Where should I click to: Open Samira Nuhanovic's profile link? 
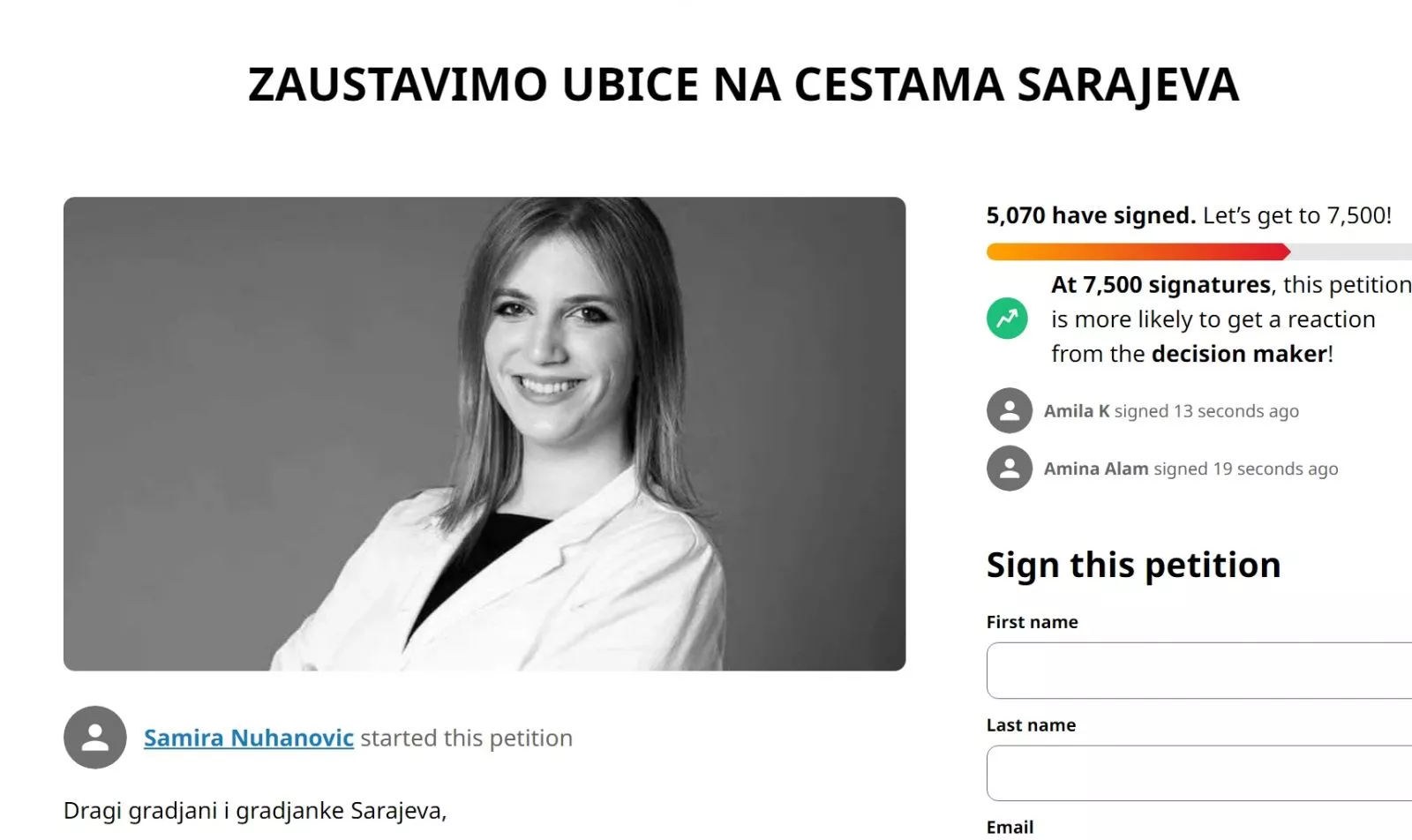249,738
